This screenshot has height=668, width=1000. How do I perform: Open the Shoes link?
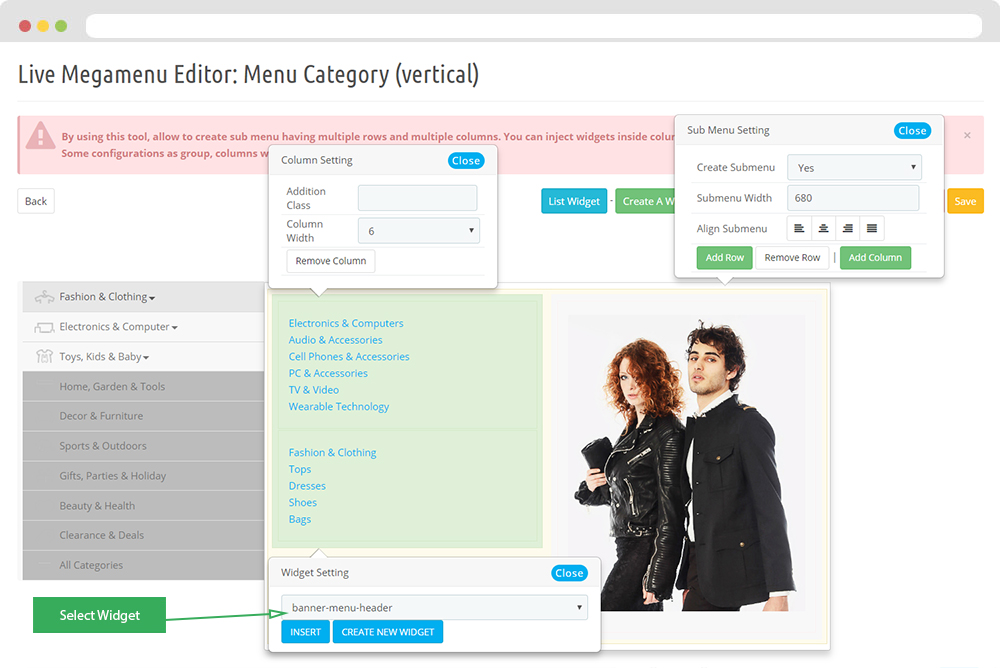tap(302, 502)
